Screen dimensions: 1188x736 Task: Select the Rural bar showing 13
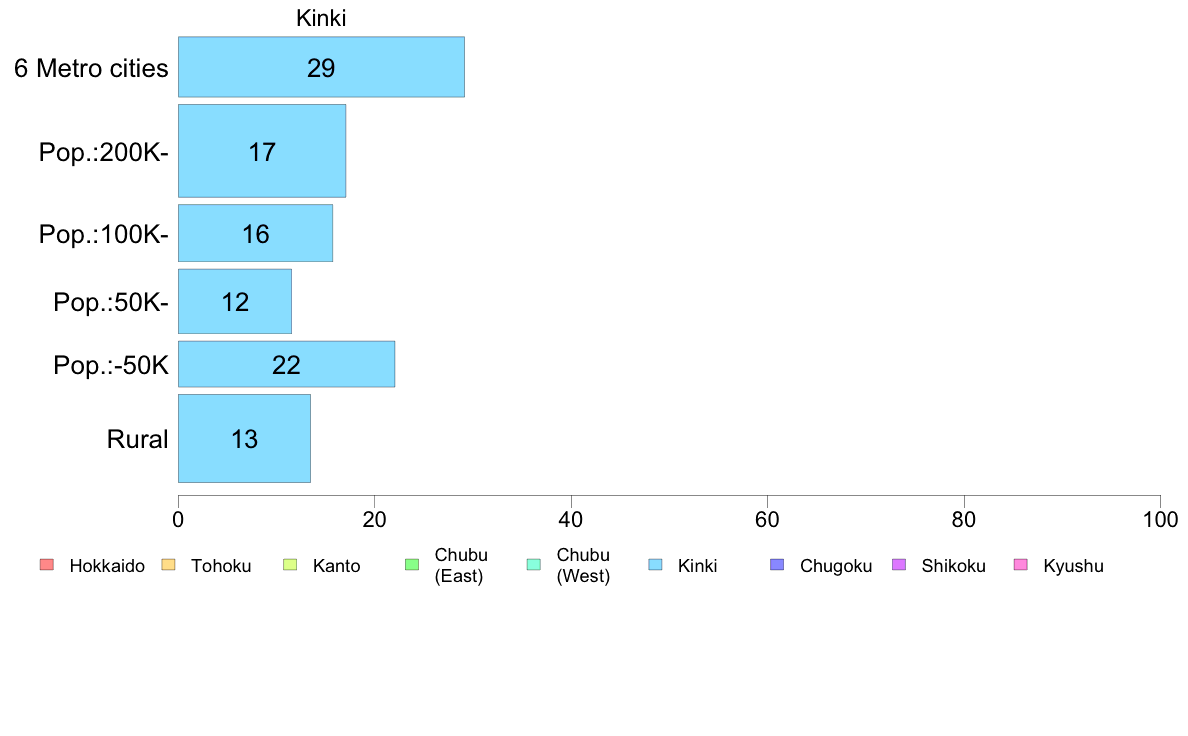coord(244,438)
